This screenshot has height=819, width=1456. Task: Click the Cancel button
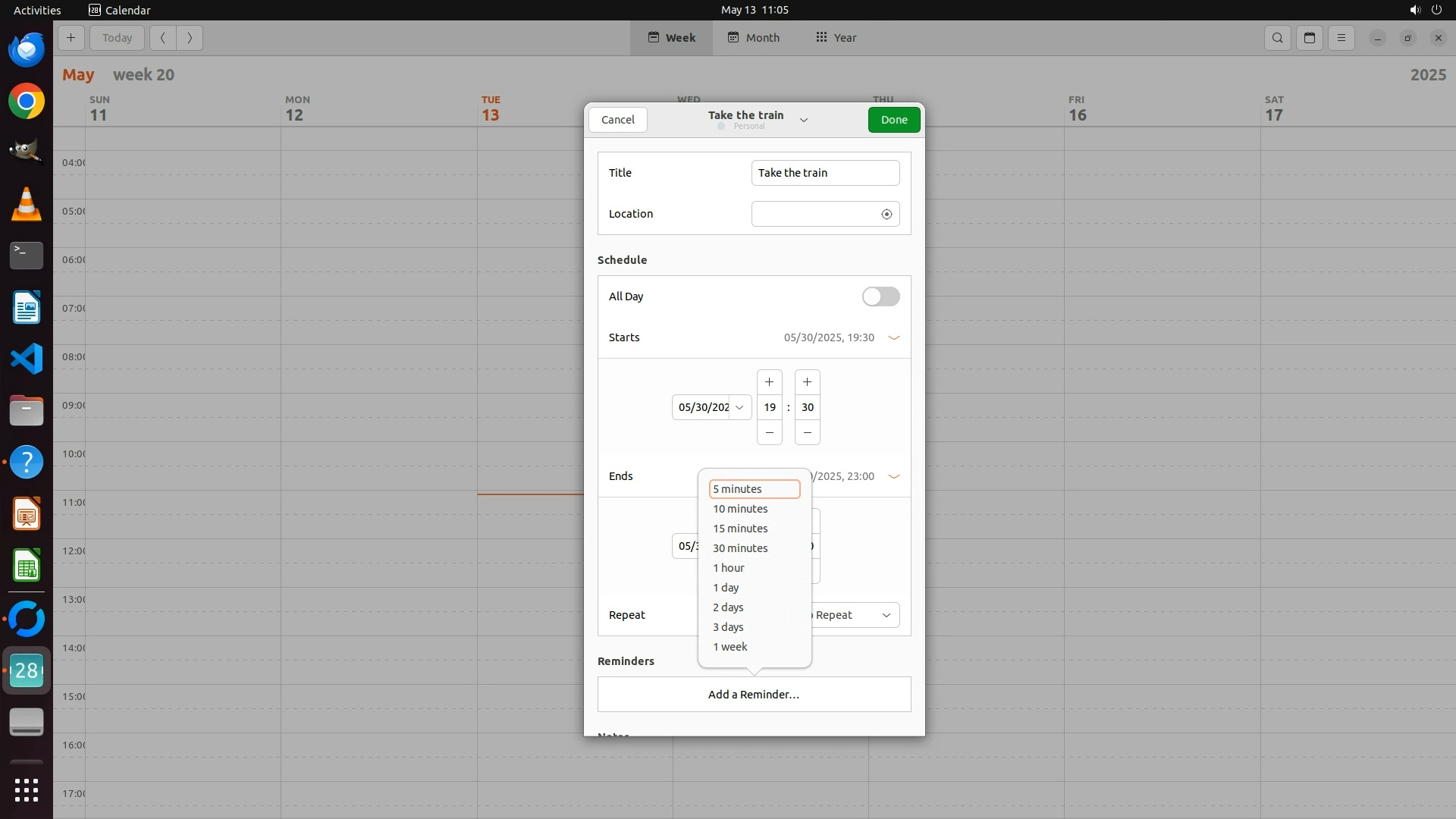[617, 120]
